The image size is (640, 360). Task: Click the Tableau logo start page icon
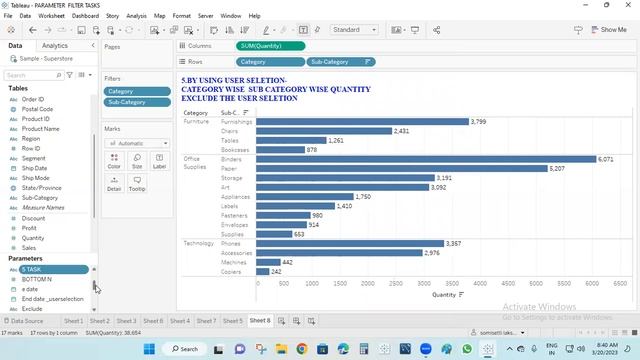pyautogui.click(x=11, y=30)
